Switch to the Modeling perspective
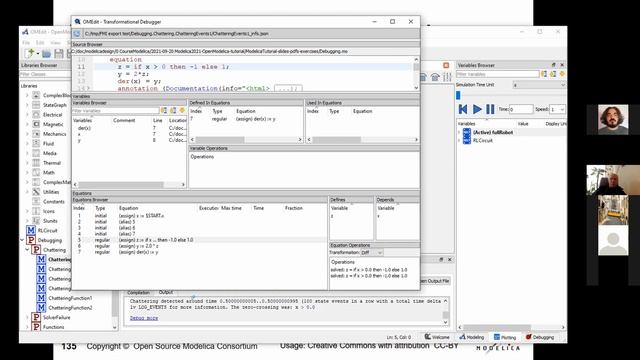Image resolution: width=640 pixels, height=360 pixels. [472, 337]
